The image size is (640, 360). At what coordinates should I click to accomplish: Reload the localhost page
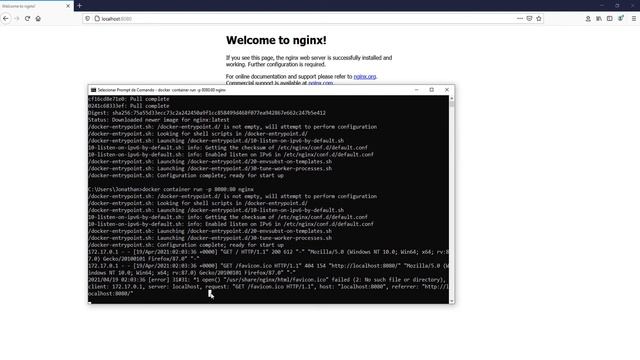(27, 18)
